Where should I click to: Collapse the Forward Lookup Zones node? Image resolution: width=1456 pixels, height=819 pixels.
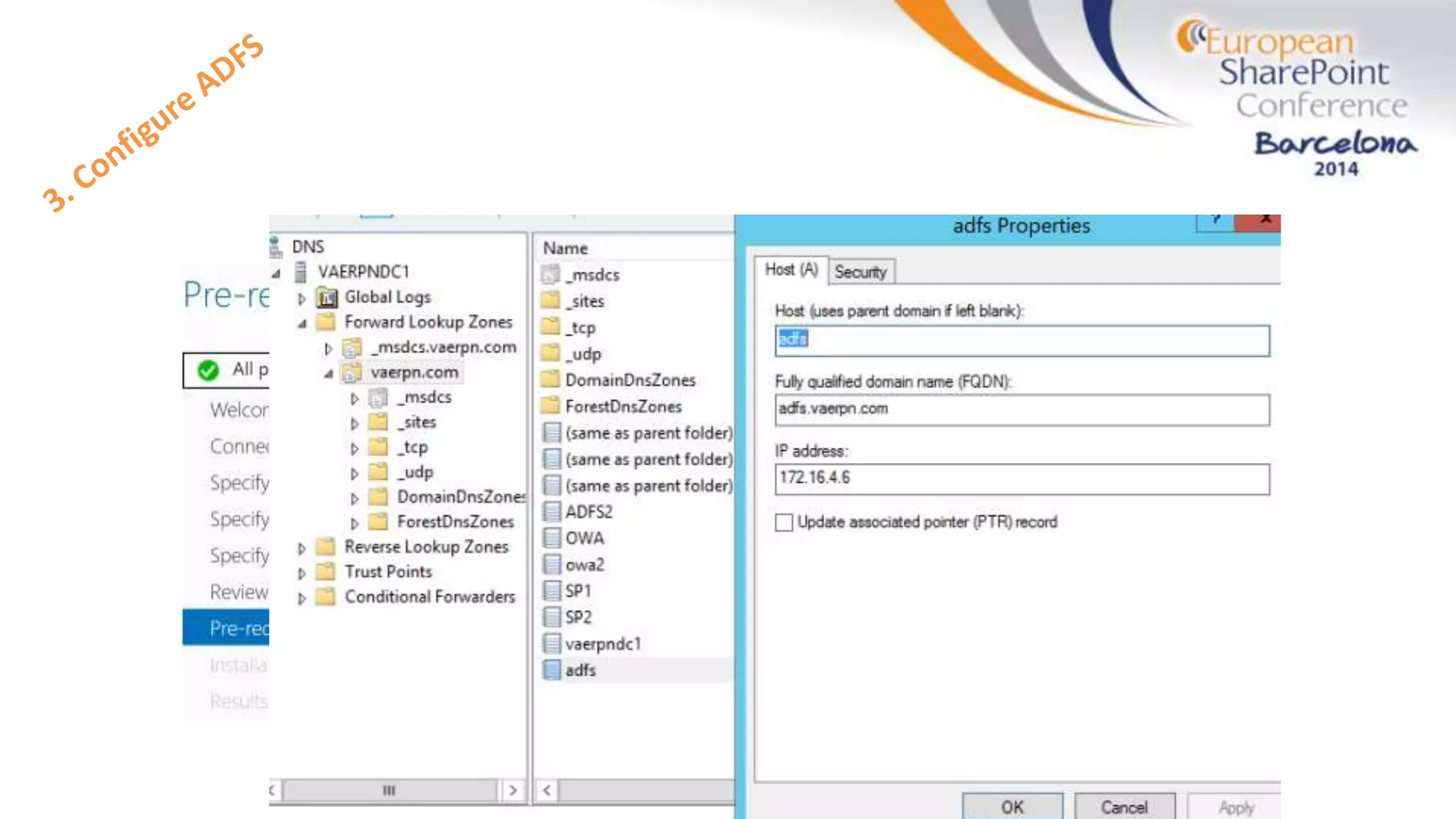[x=302, y=323]
